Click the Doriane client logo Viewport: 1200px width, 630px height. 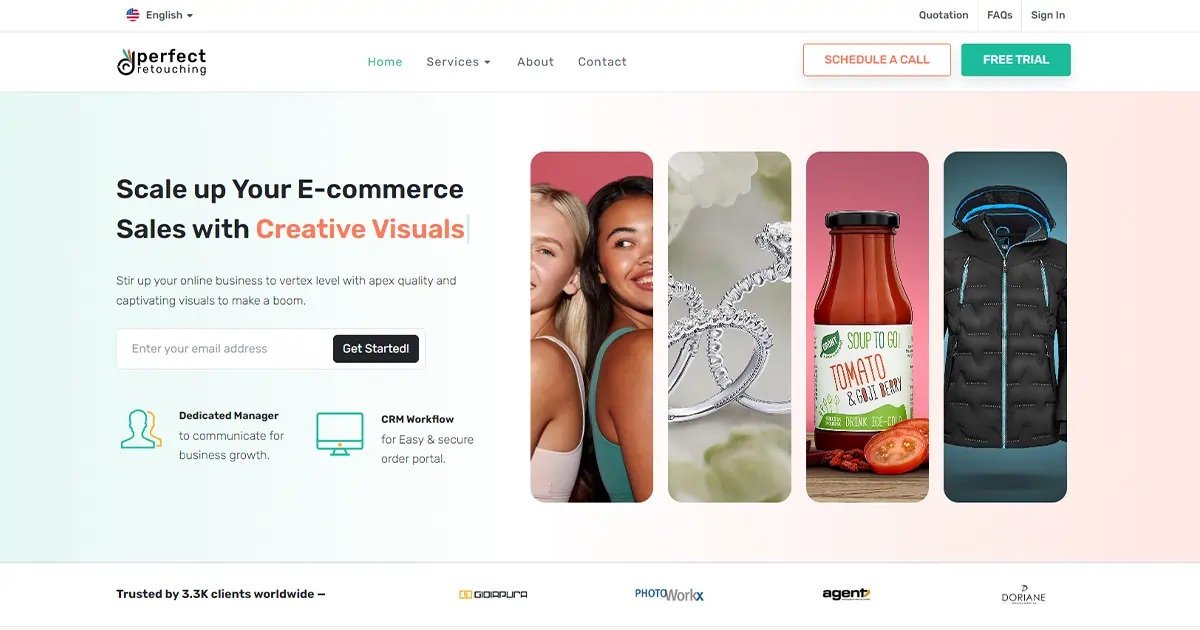1023,595
